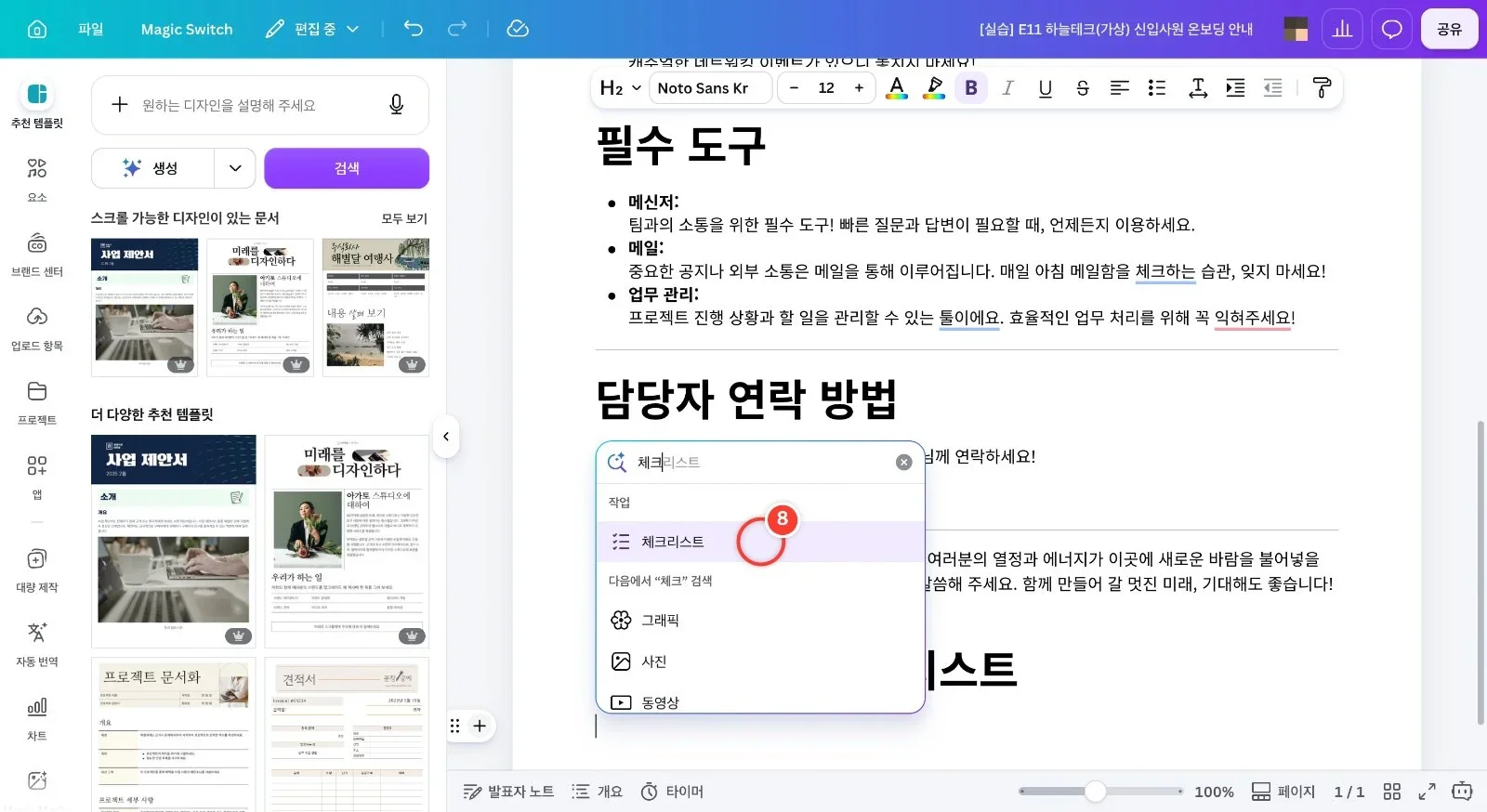Open 브랜드 센터 in the sidebar
The height and width of the screenshot is (812, 1487).
point(37,254)
